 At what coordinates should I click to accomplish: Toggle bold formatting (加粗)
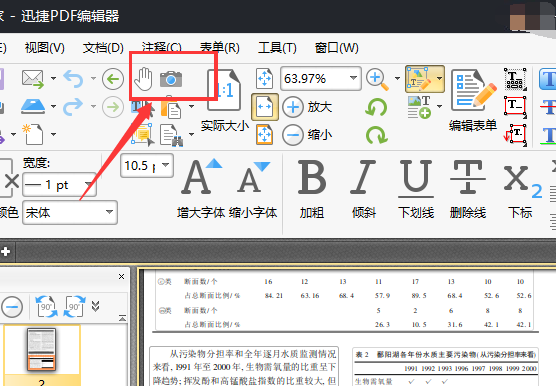click(312, 189)
